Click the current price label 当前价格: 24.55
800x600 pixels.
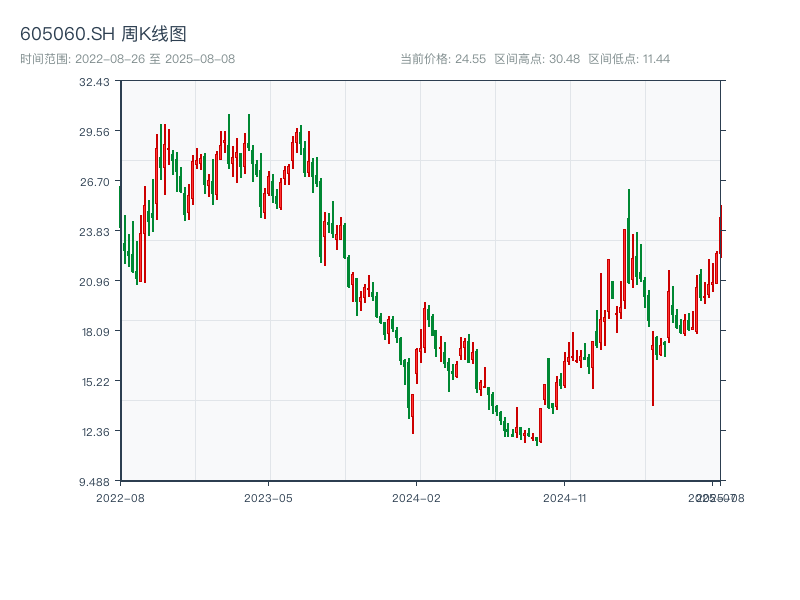coord(443,59)
